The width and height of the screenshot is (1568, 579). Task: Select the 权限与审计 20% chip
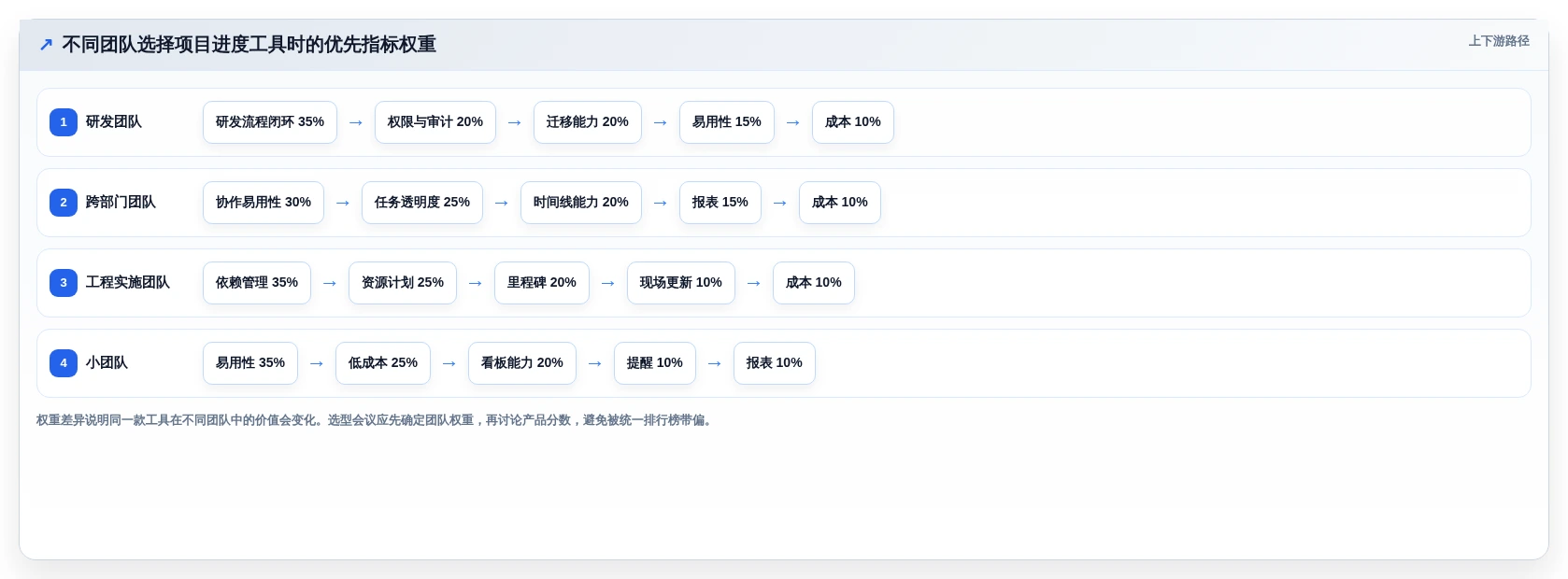[435, 122]
